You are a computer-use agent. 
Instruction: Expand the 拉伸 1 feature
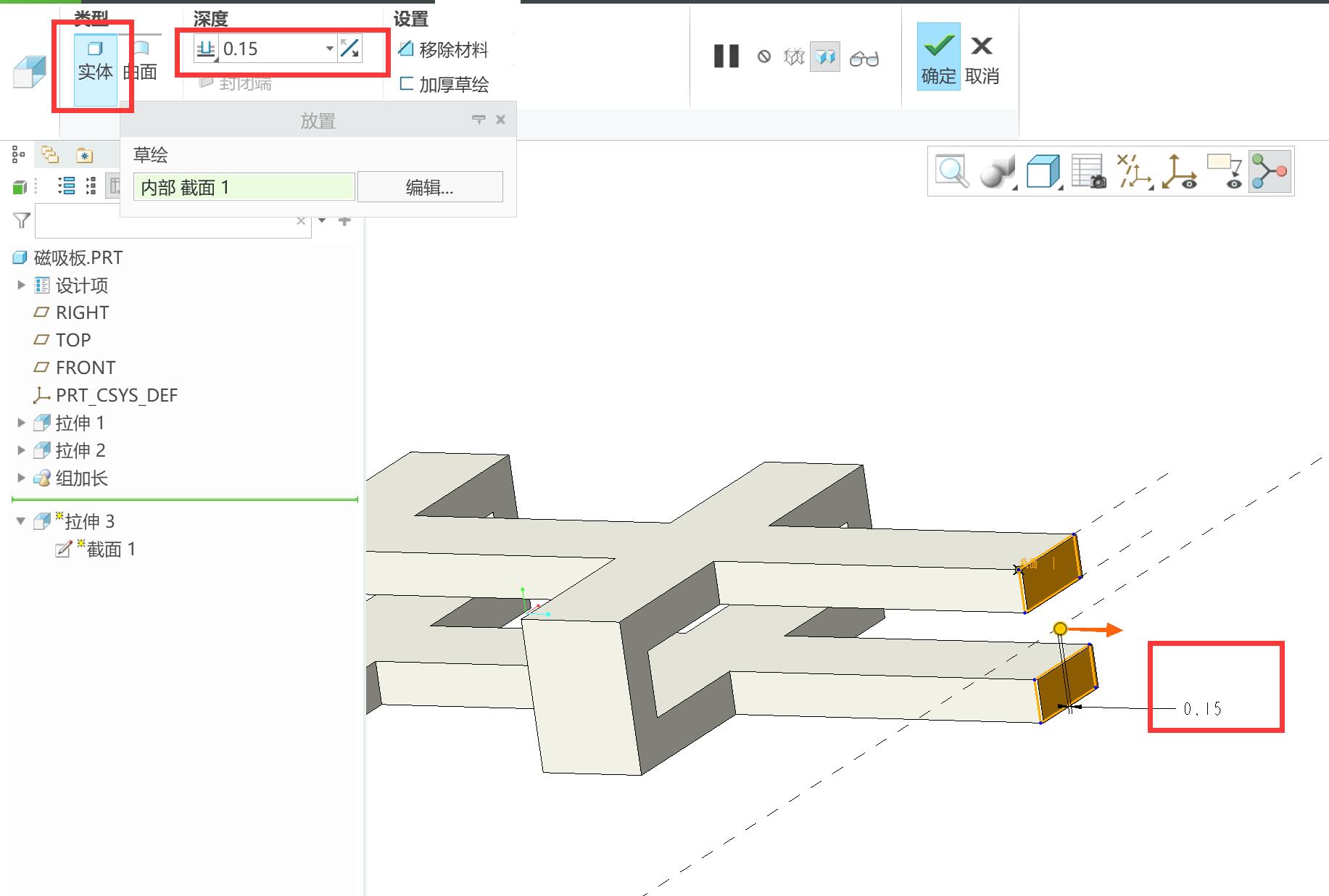point(21,423)
